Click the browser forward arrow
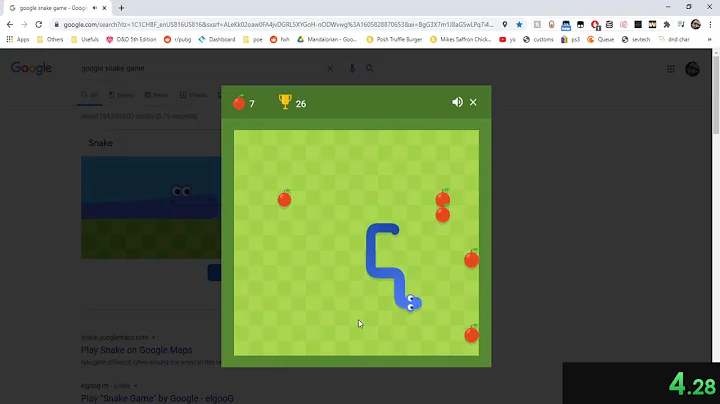The height and width of the screenshot is (404, 720). point(24,24)
